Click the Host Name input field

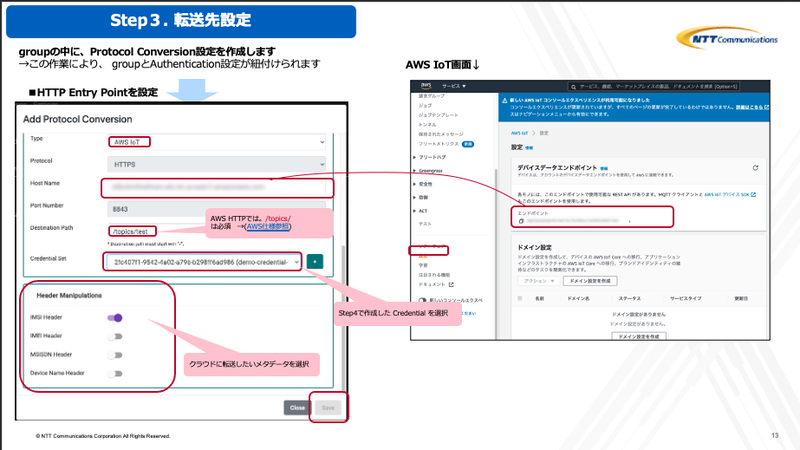(x=216, y=187)
